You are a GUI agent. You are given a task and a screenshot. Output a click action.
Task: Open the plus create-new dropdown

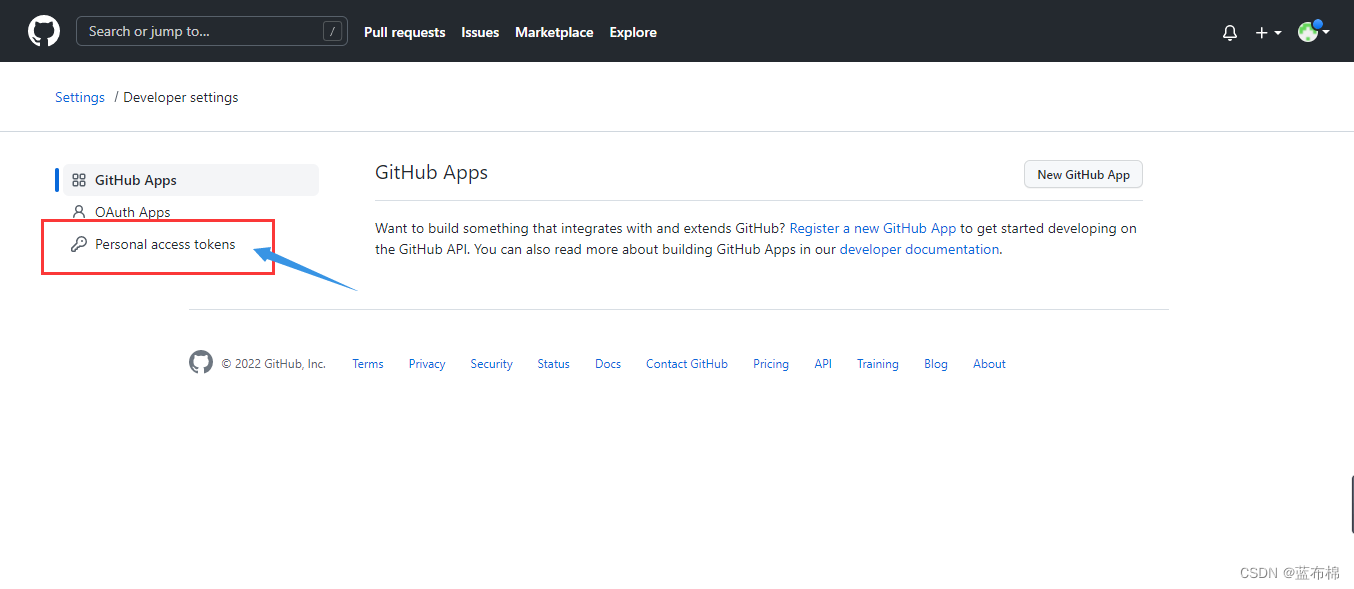tap(1268, 33)
